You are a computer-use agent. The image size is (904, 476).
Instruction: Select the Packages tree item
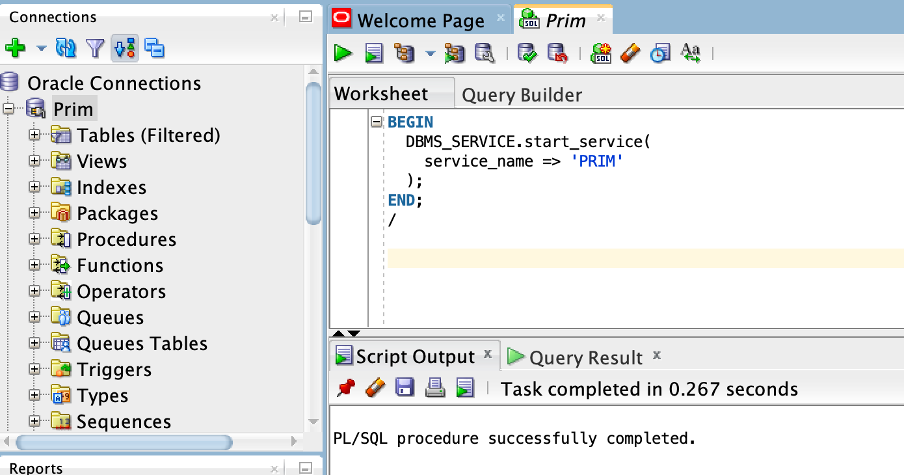[x=118, y=214]
